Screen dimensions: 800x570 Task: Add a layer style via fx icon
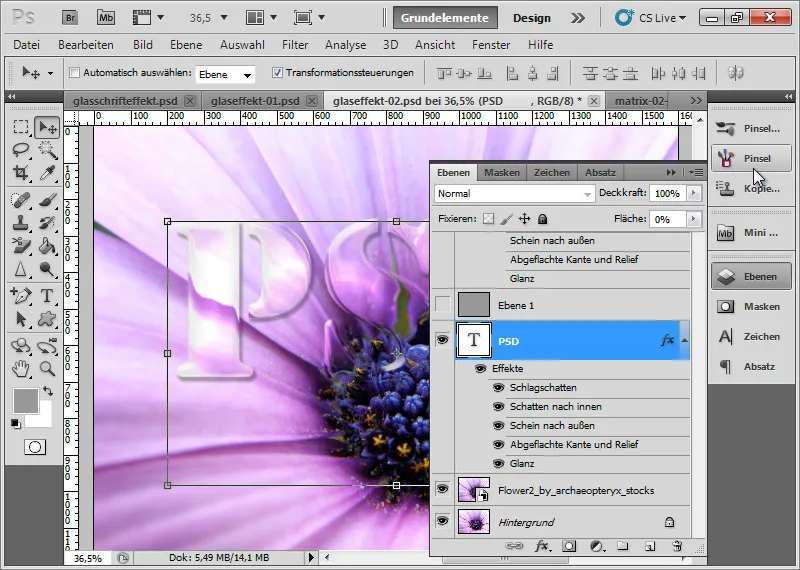(x=542, y=546)
